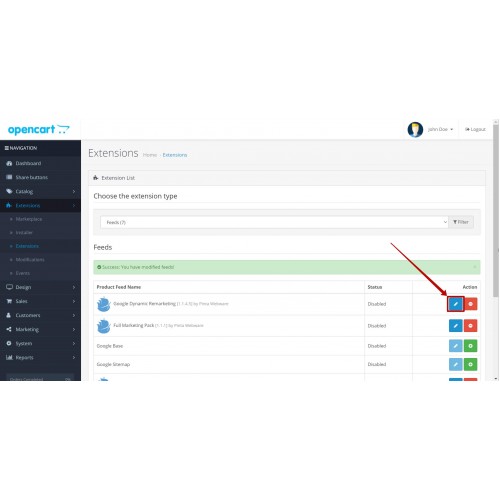The width and height of the screenshot is (500, 500).
Task: Edit the Full Marketing Pack feed
Action: point(455,326)
